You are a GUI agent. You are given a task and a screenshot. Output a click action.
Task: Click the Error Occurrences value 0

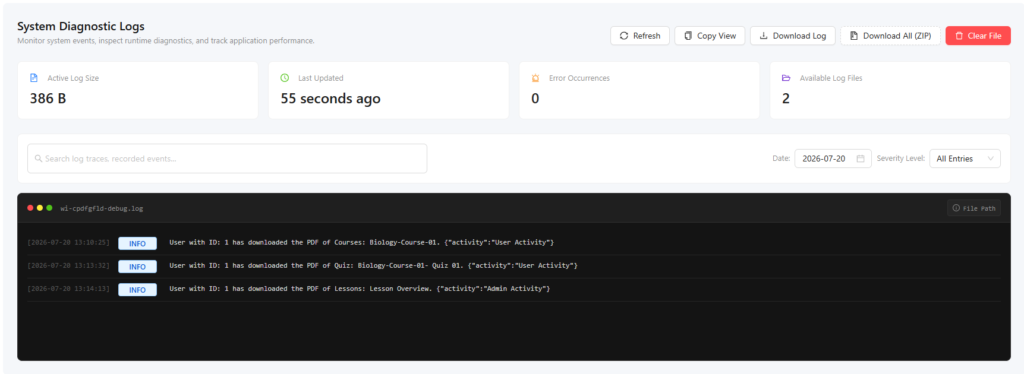(535, 99)
